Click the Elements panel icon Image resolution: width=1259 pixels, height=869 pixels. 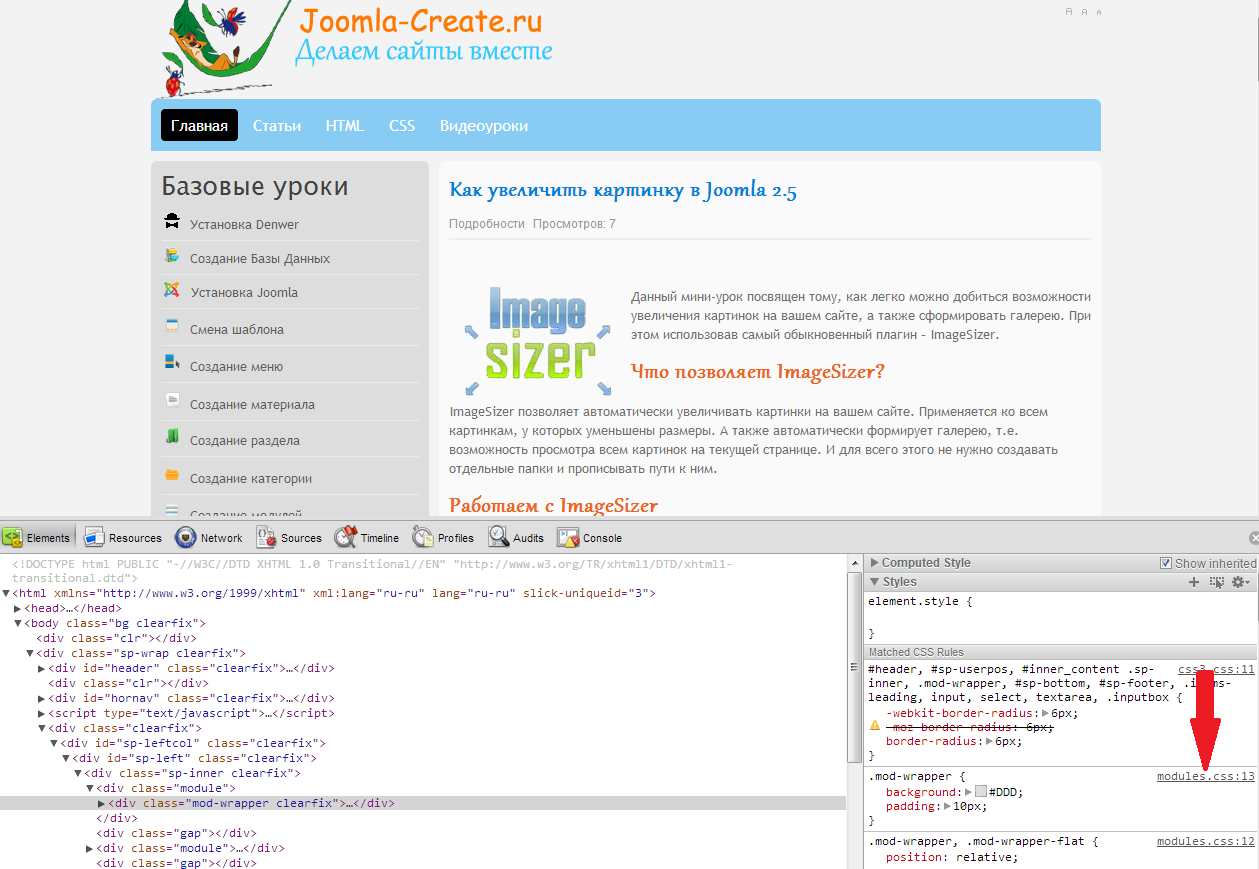[13, 537]
